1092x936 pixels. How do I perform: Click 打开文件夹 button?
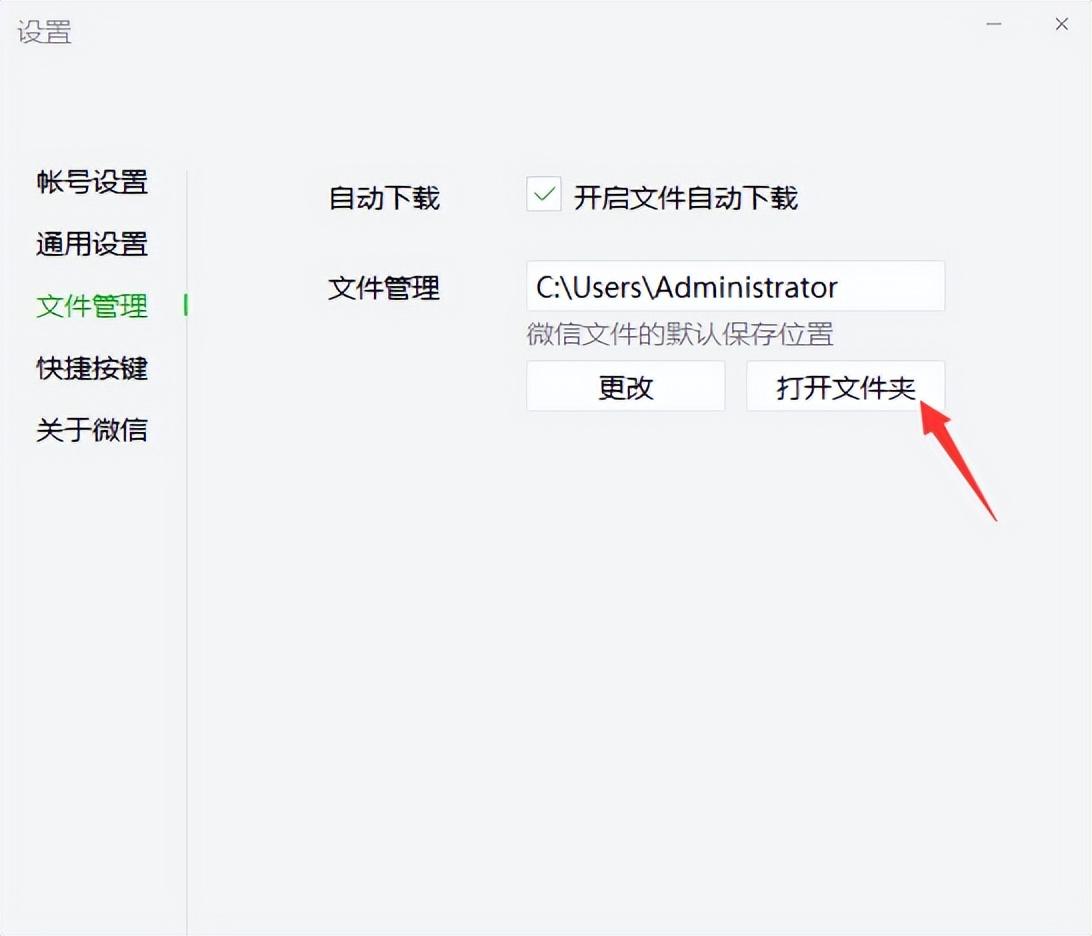click(845, 387)
